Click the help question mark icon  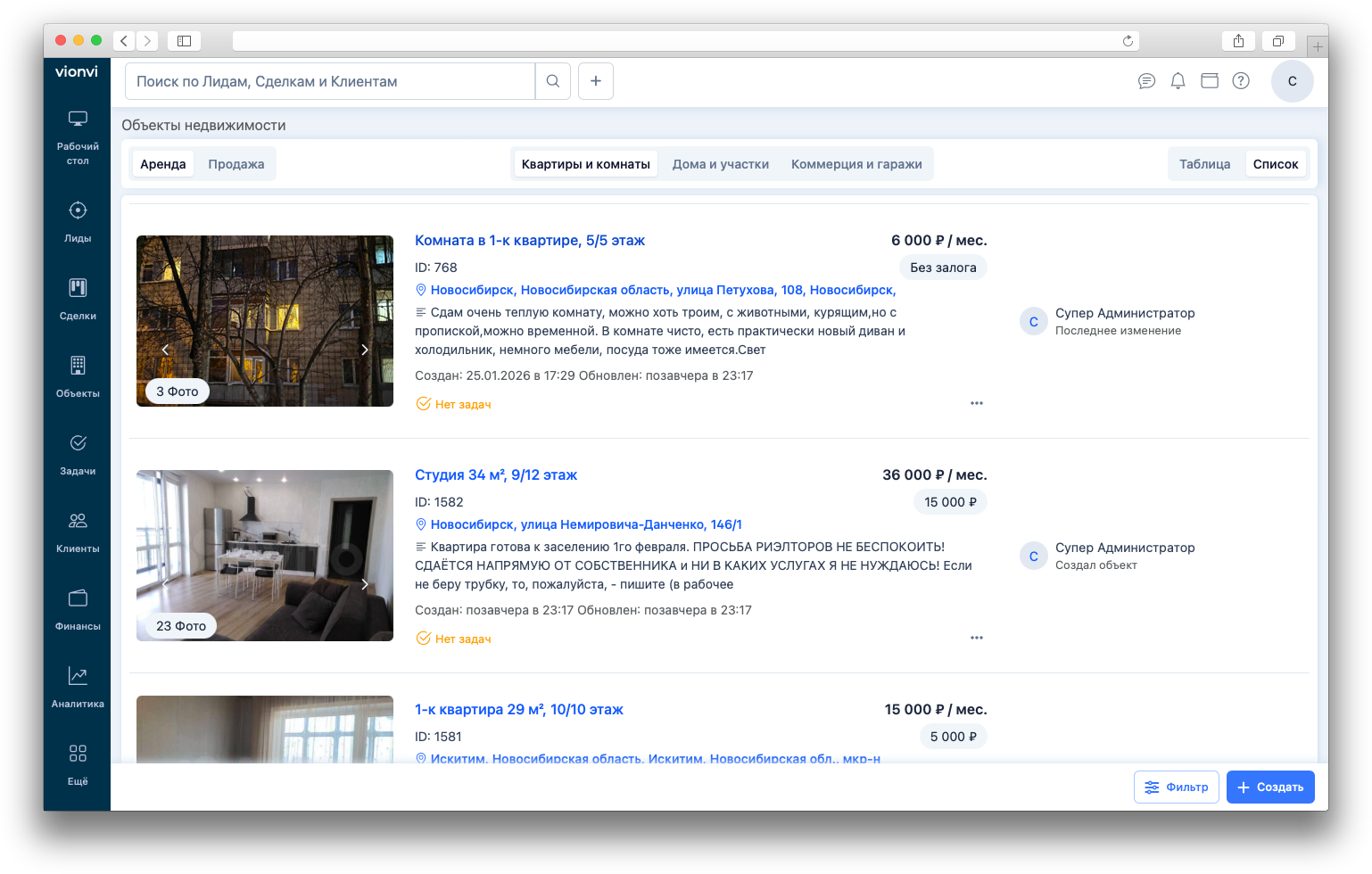coord(1240,81)
